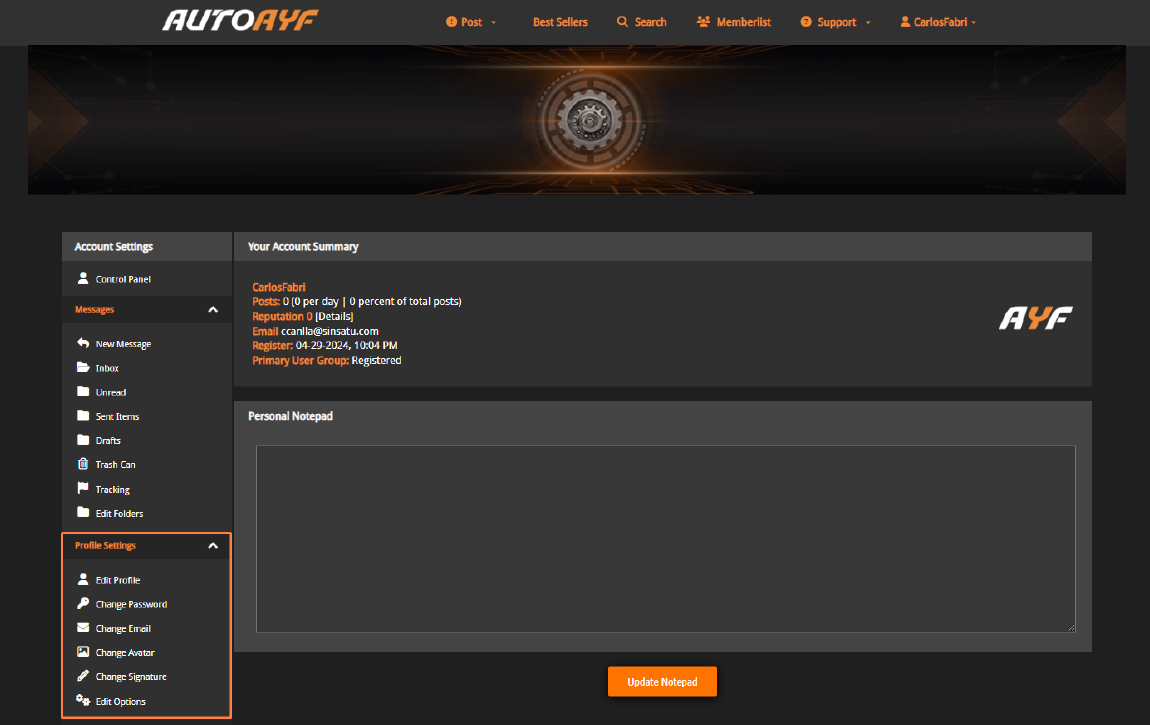
Task: Open the Post dropdown menu
Action: [471, 22]
